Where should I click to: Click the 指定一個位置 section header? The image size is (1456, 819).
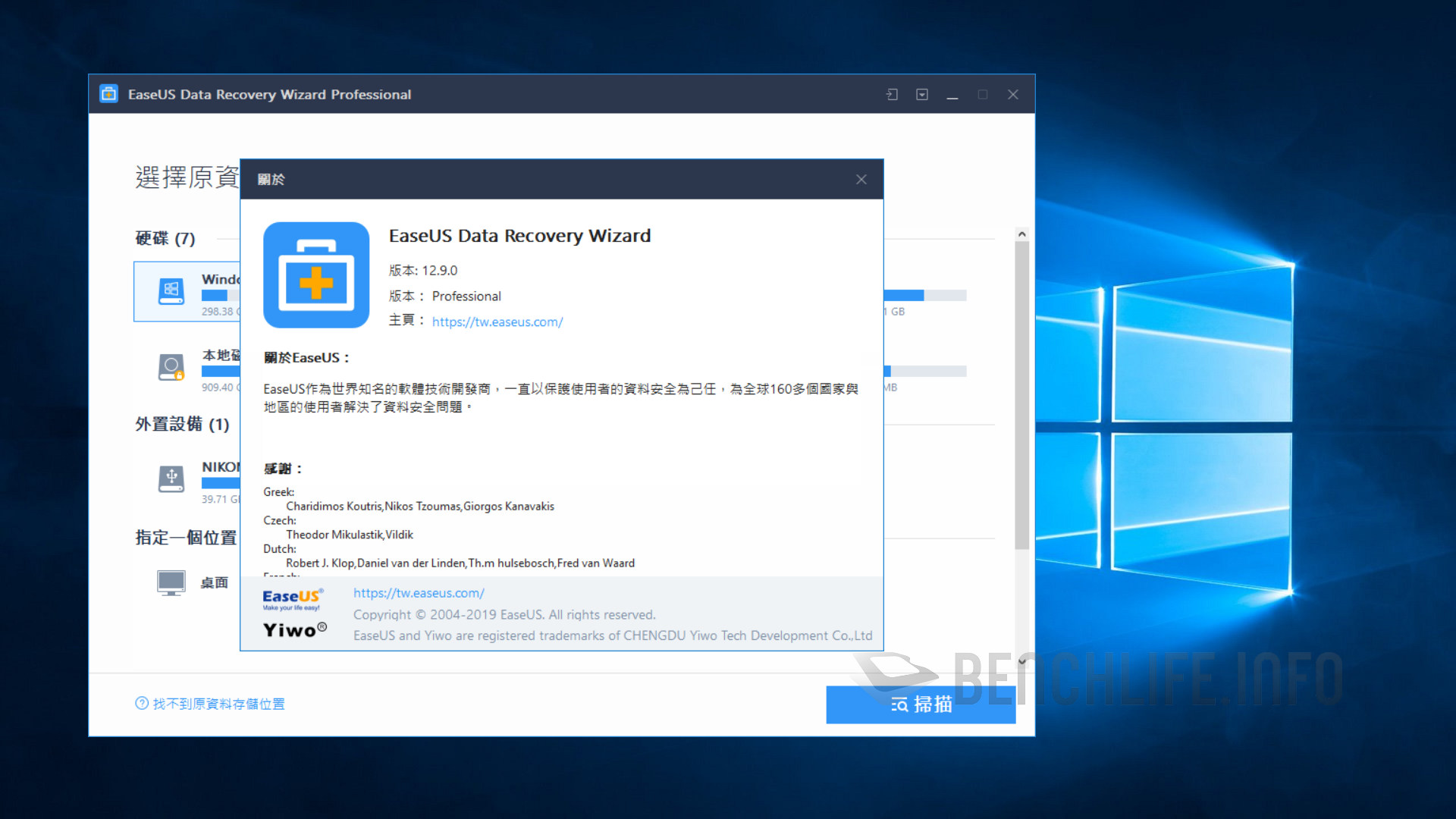coord(186,538)
